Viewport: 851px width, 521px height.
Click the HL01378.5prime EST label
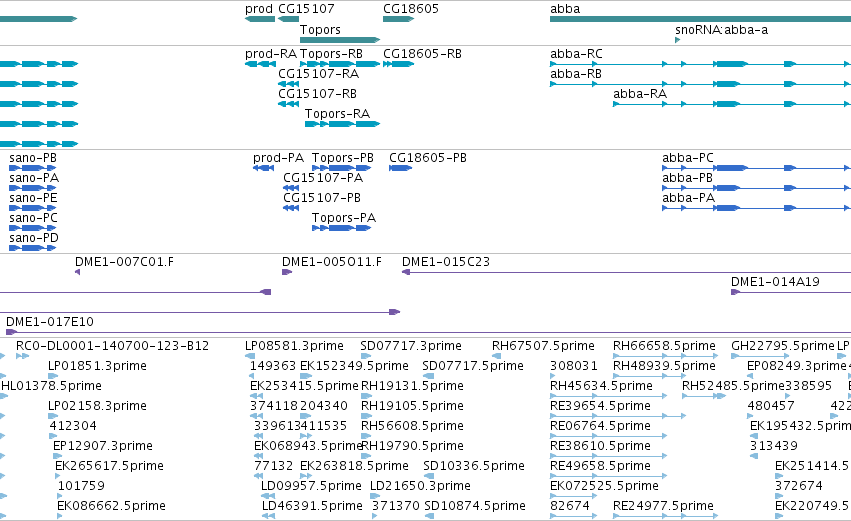point(52,386)
